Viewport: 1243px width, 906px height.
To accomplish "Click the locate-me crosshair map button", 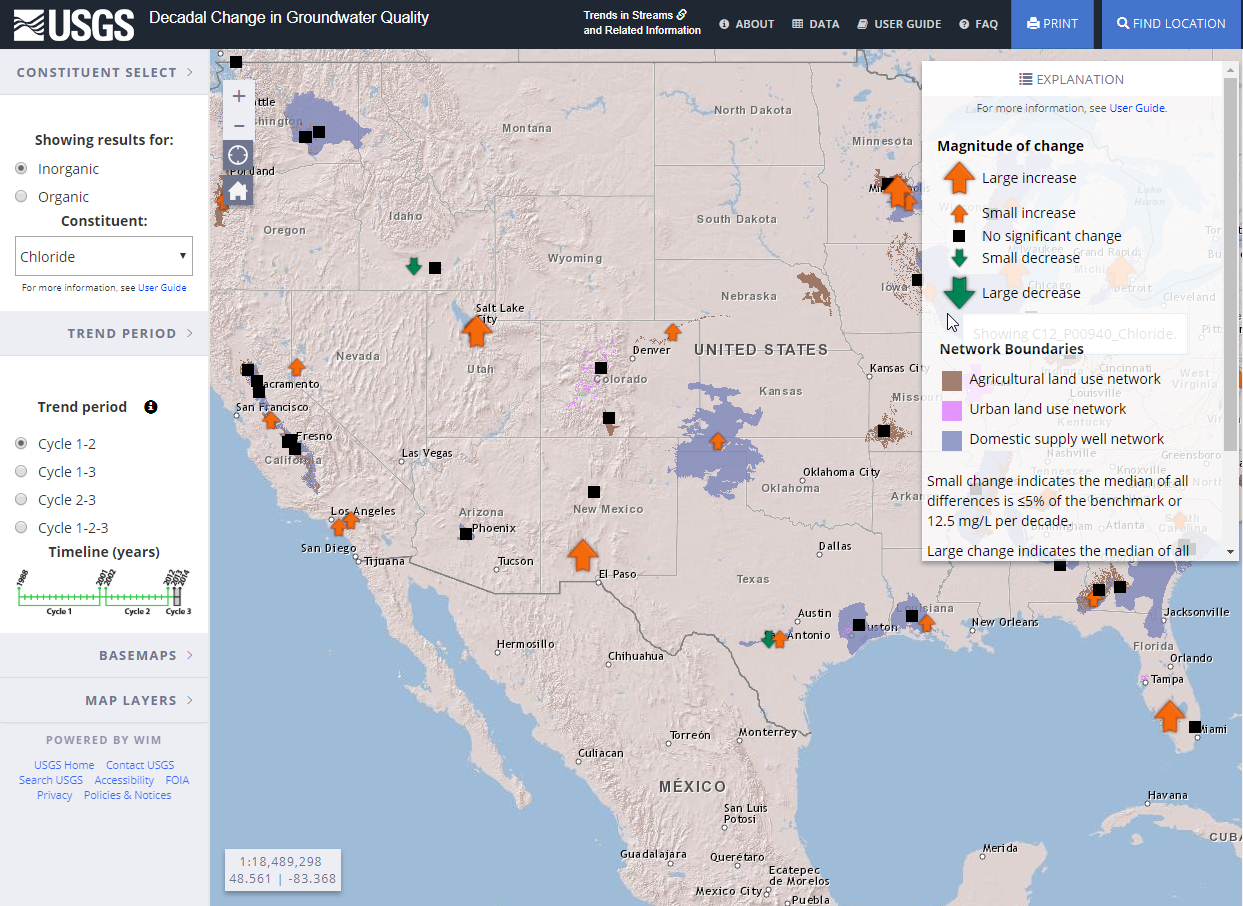I will point(238,156).
